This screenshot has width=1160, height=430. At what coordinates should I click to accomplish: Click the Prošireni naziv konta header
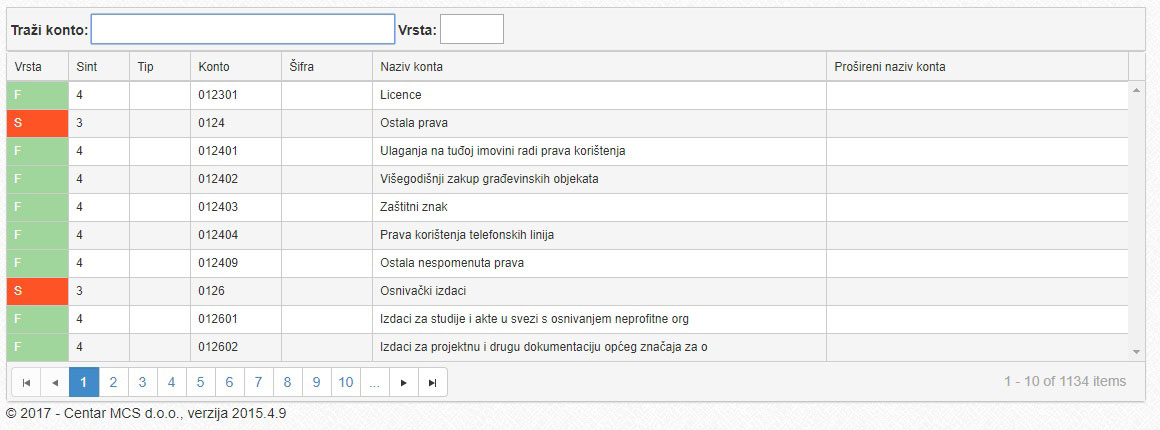point(977,67)
